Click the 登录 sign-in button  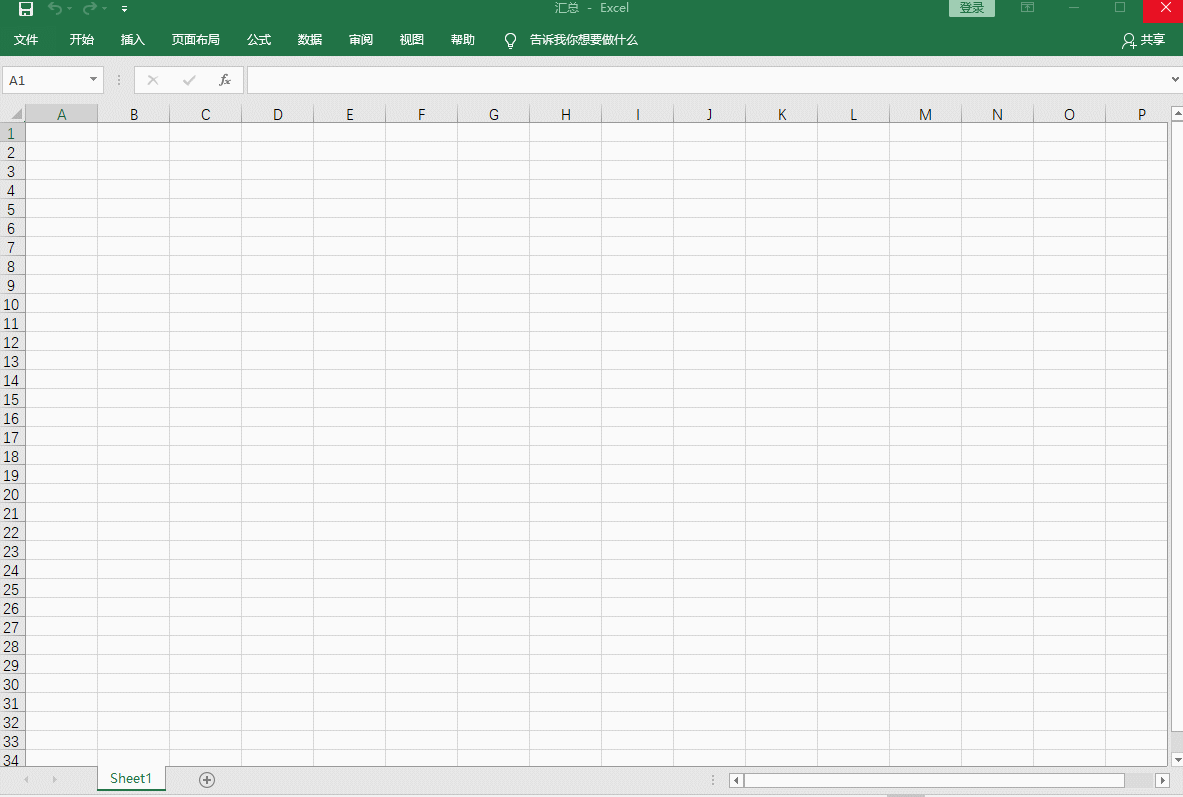[971, 8]
